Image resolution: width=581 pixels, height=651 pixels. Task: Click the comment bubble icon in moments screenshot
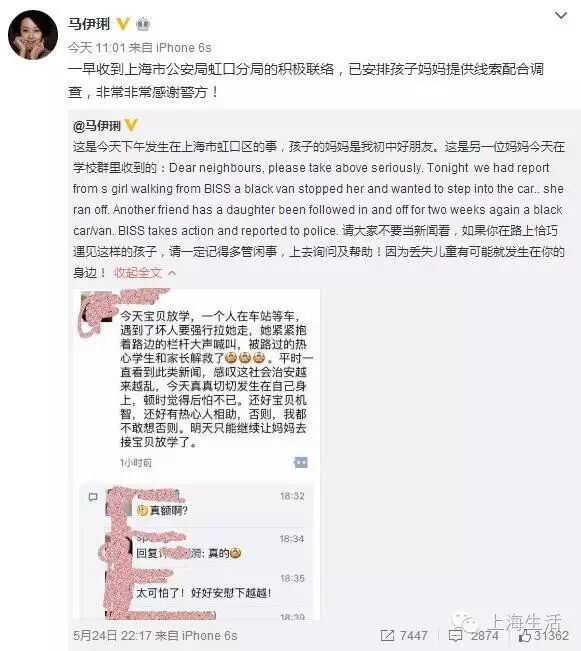click(x=93, y=497)
